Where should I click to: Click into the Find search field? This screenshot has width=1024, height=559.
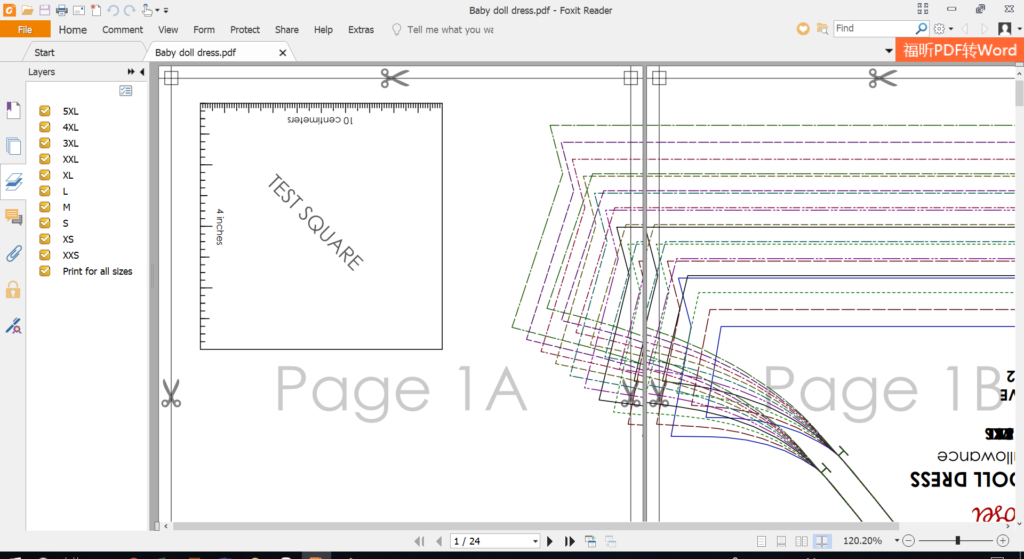[x=874, y=28]
